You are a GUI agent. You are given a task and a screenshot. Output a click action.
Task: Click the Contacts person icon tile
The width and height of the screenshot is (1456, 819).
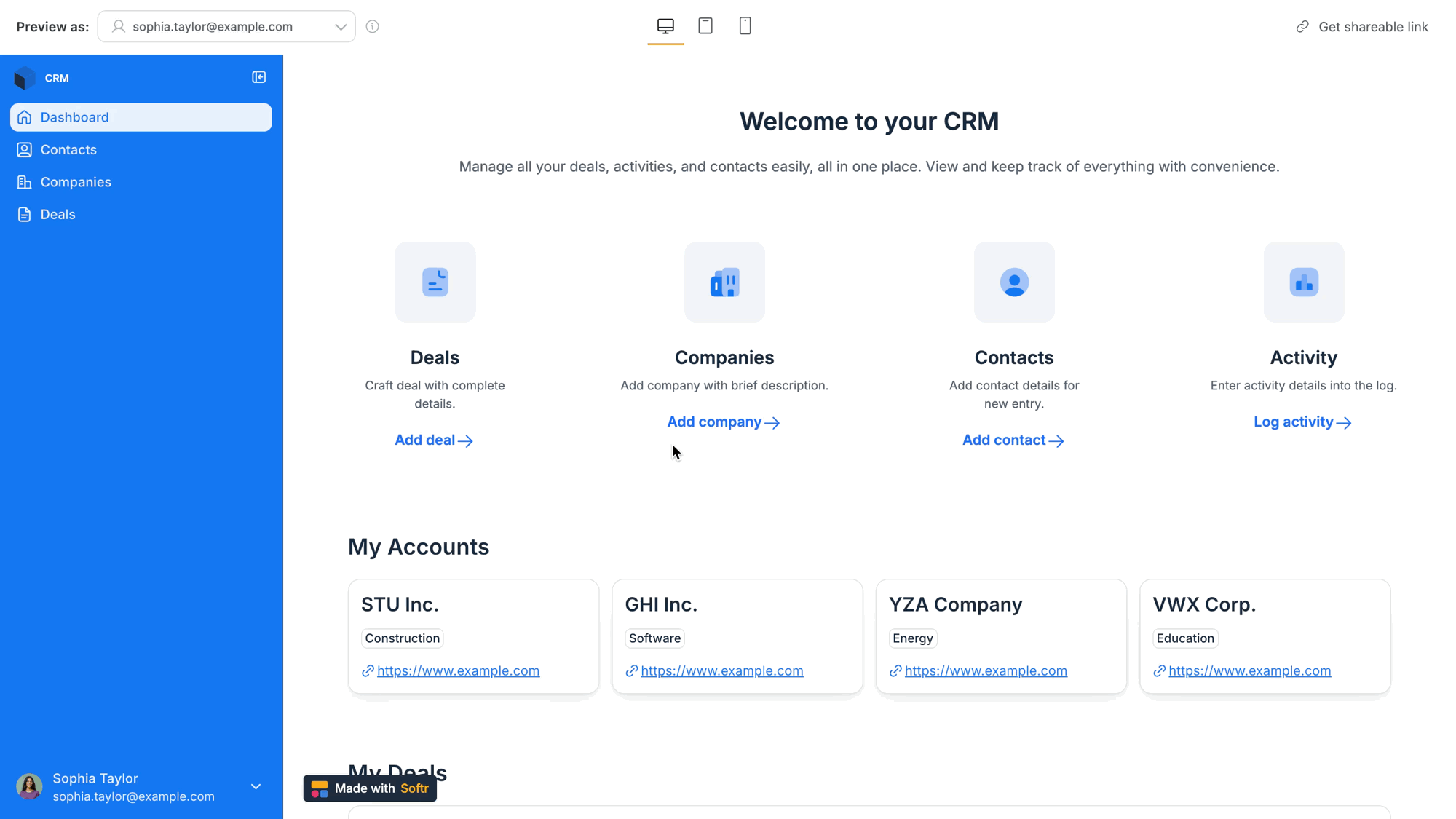tap(1013, 282)
